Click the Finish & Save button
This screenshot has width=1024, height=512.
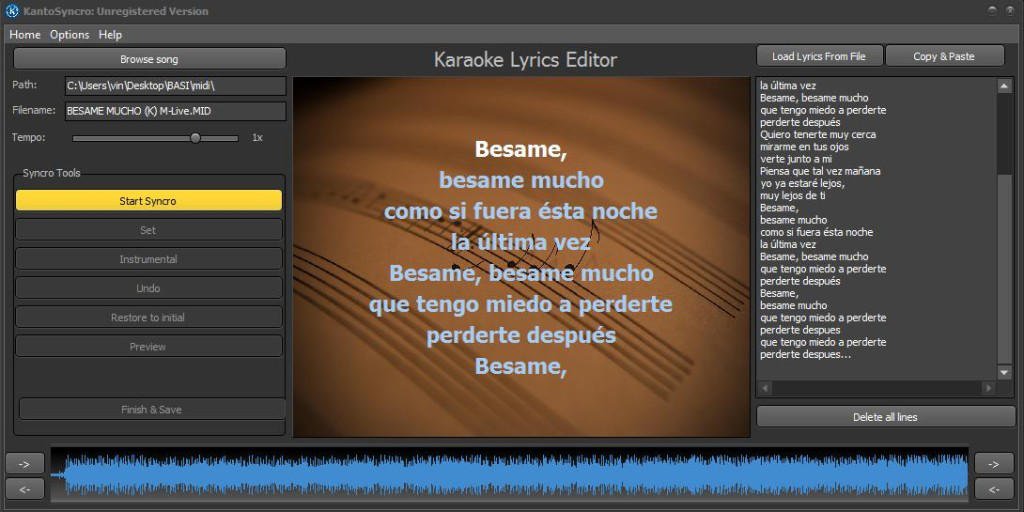click(x=152, y=409)
